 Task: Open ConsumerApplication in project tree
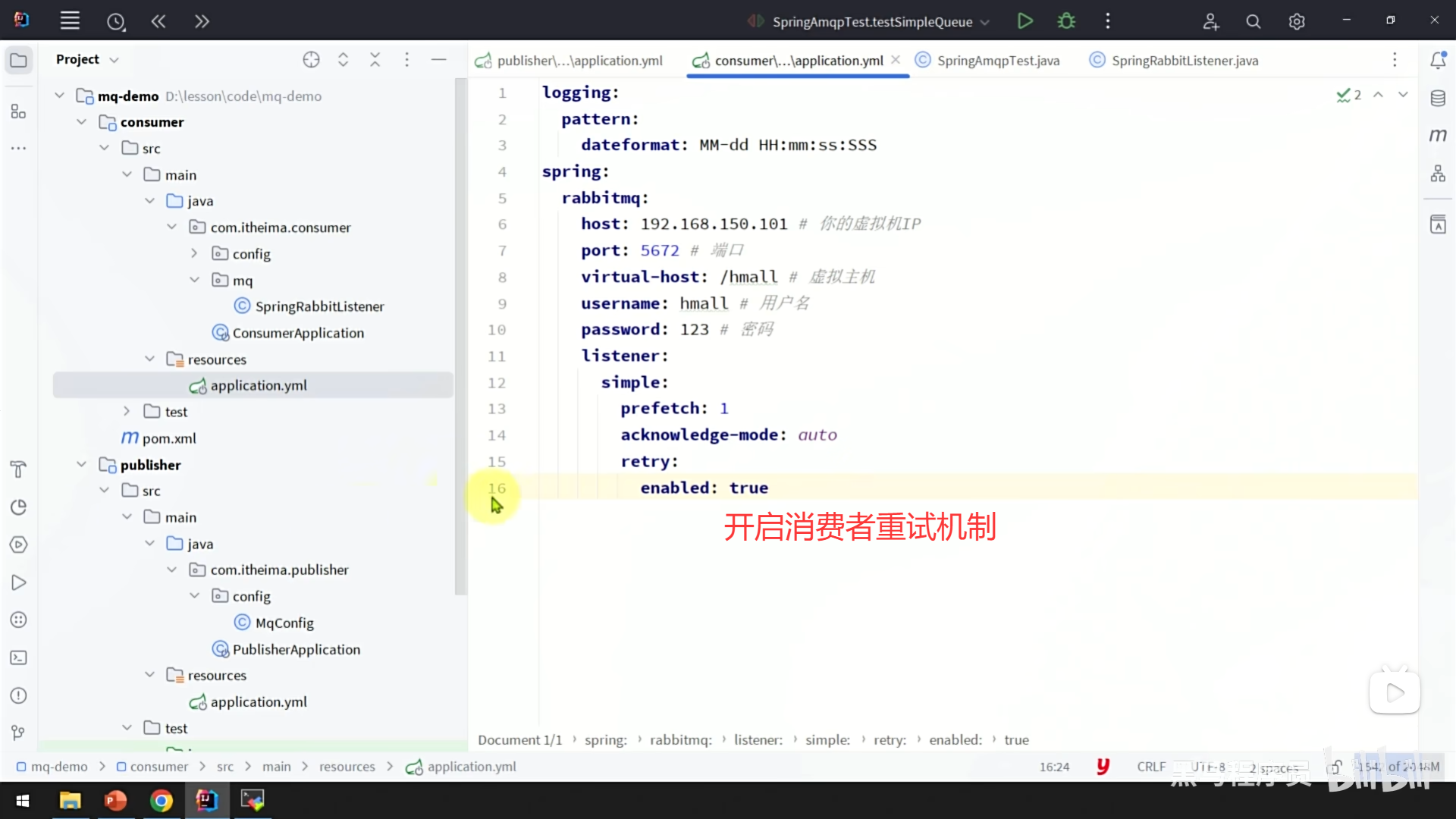pyautogui.click(x=297, y=333)
